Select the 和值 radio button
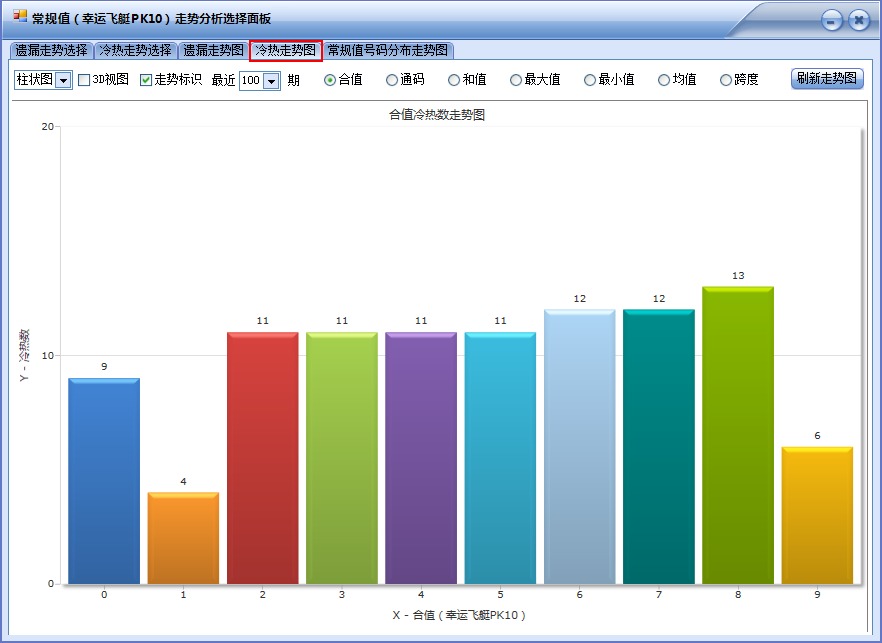 click(x=454, y=80)
